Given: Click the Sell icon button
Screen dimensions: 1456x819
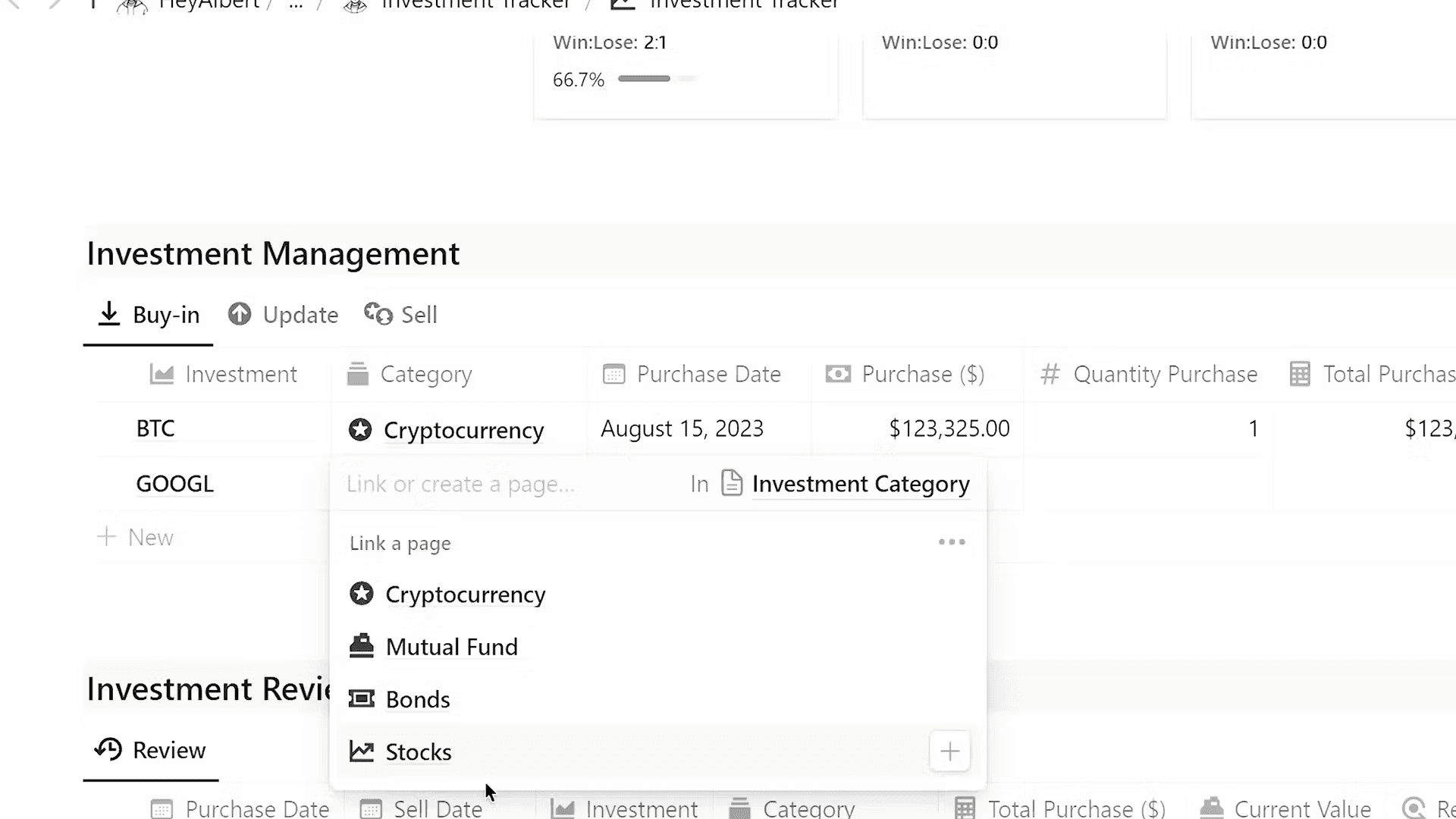Looking at the screenshot, I should click(378, 314).
